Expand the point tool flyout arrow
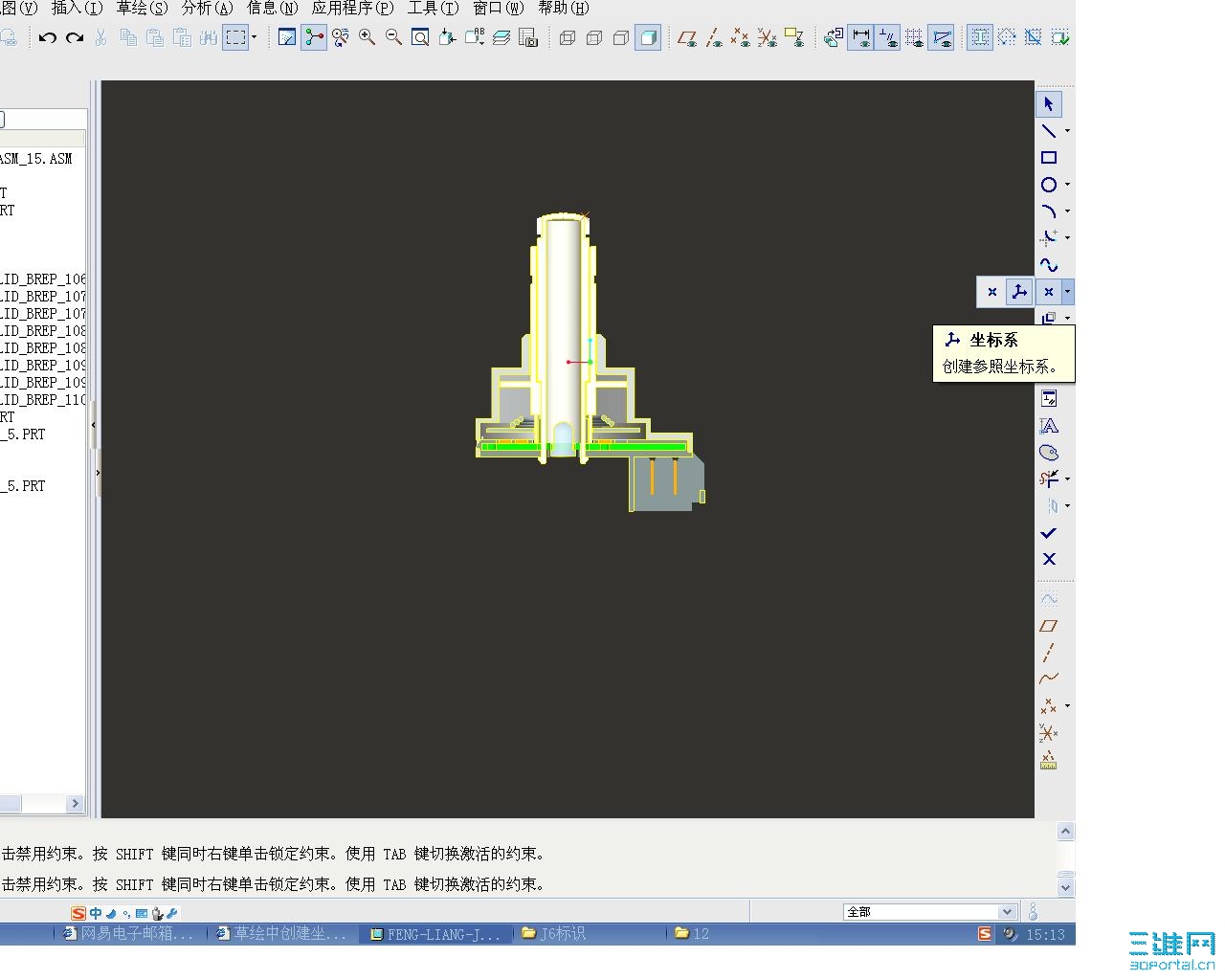Screen dimensions: 1225x980 (1067, 292)
